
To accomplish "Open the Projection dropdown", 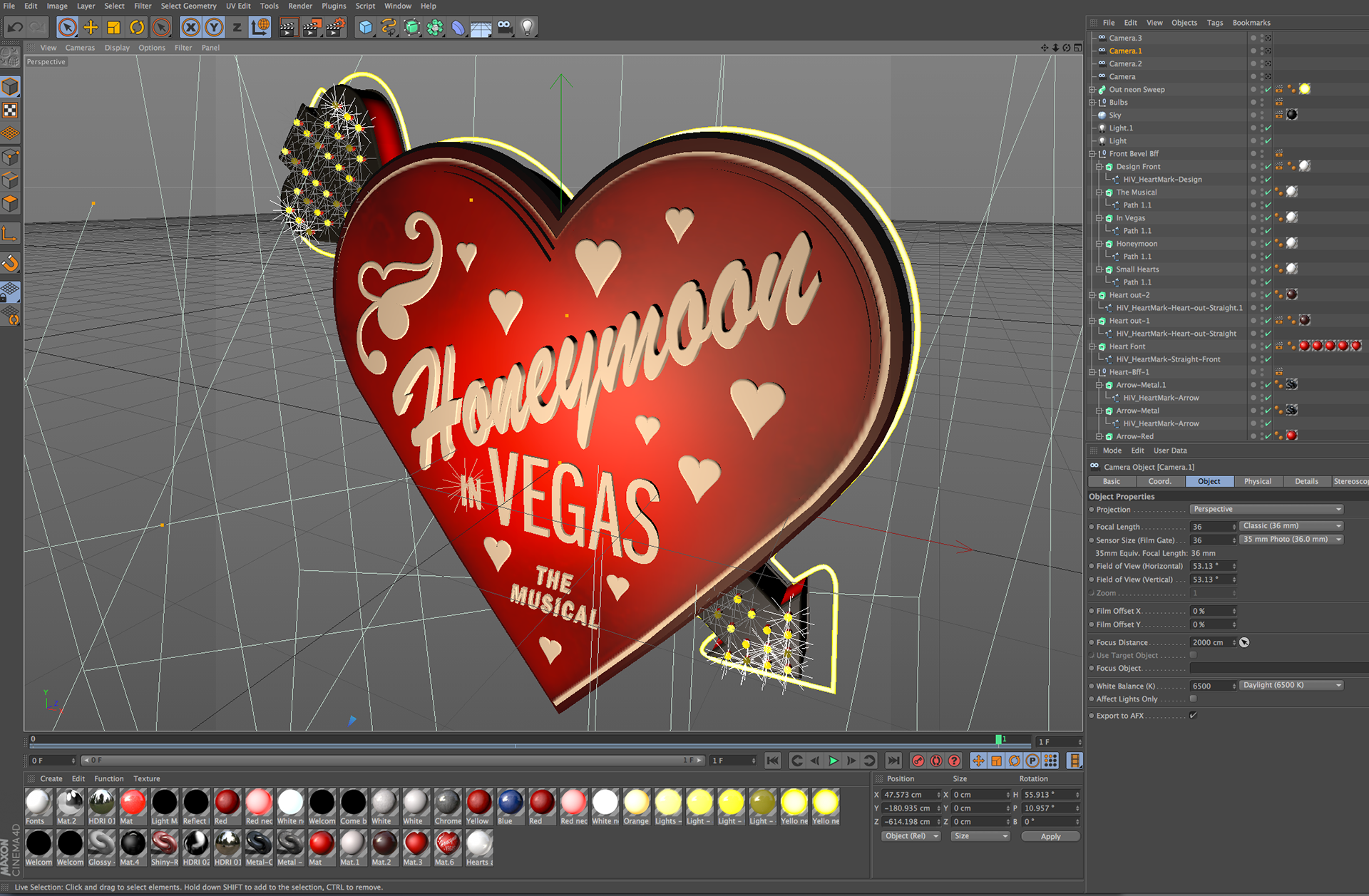I will tap(1266, 509).
